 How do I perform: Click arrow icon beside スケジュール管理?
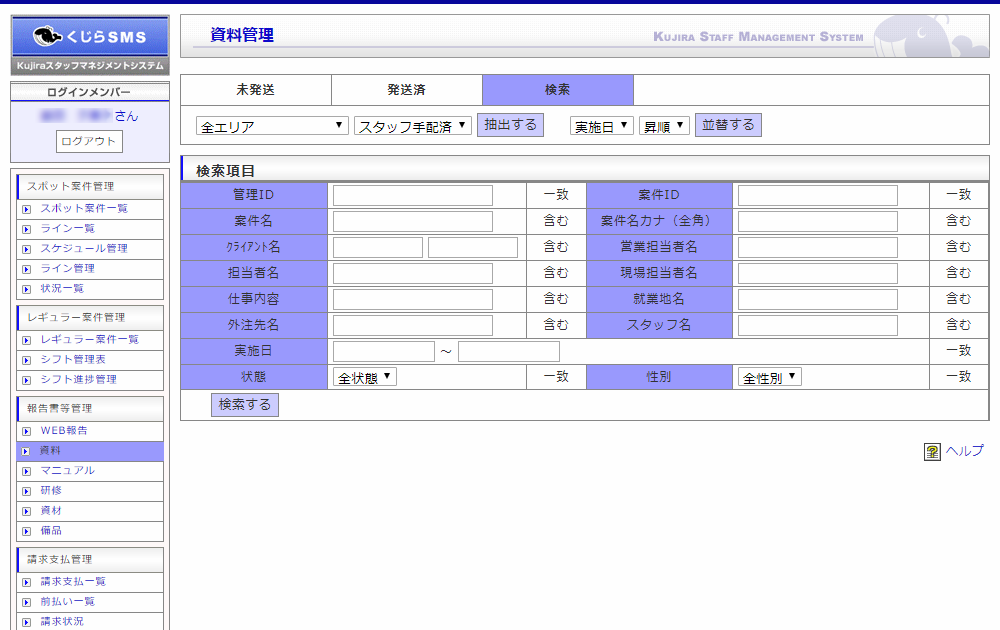point(27,249)
